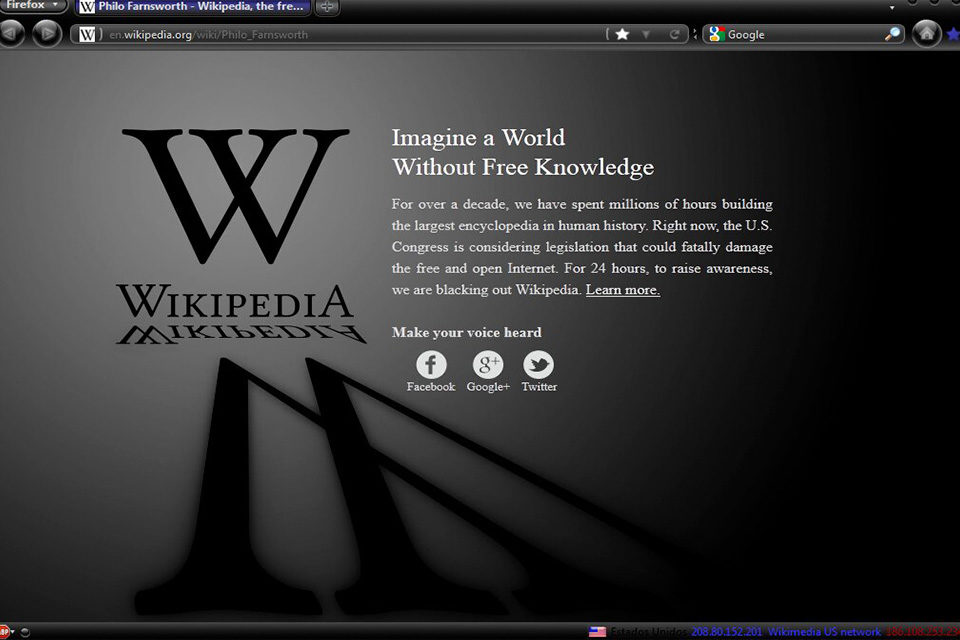
Task: Go forward with the browser Forward arrow
Action: point(47,33)
